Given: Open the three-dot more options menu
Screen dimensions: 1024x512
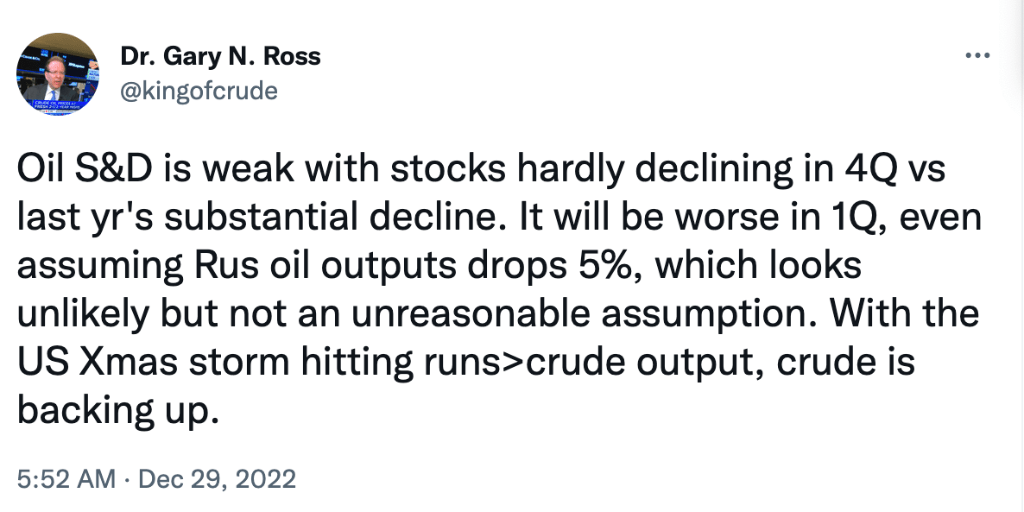Looking at the screenshot, I should (x=975, y=55).
